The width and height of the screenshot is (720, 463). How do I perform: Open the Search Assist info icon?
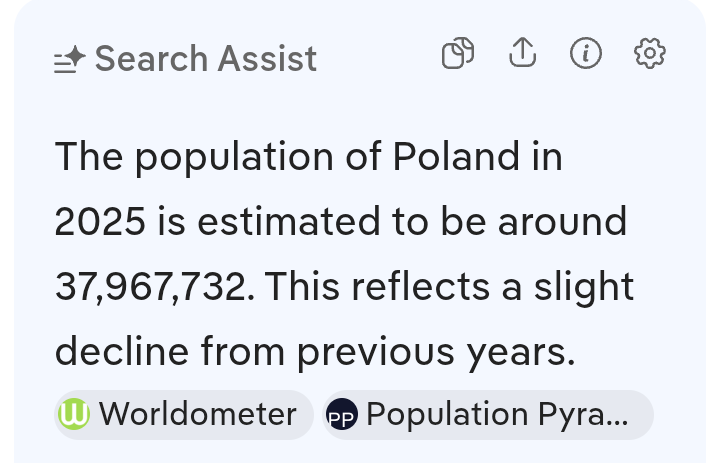click(586, 54)
